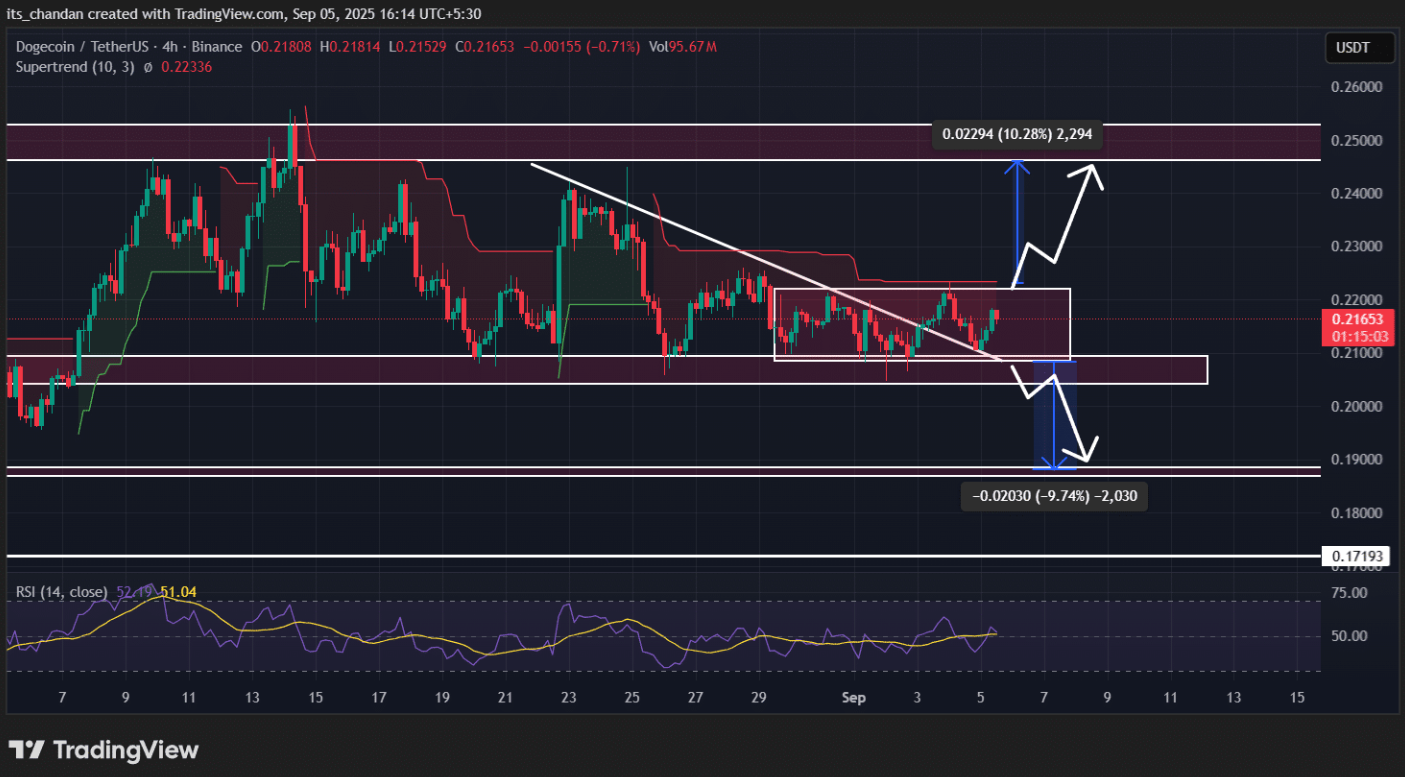Click the TradingView logo at bottom left
The width and height of the screenshot is (1405, 777).
click(x=104, y=749)
